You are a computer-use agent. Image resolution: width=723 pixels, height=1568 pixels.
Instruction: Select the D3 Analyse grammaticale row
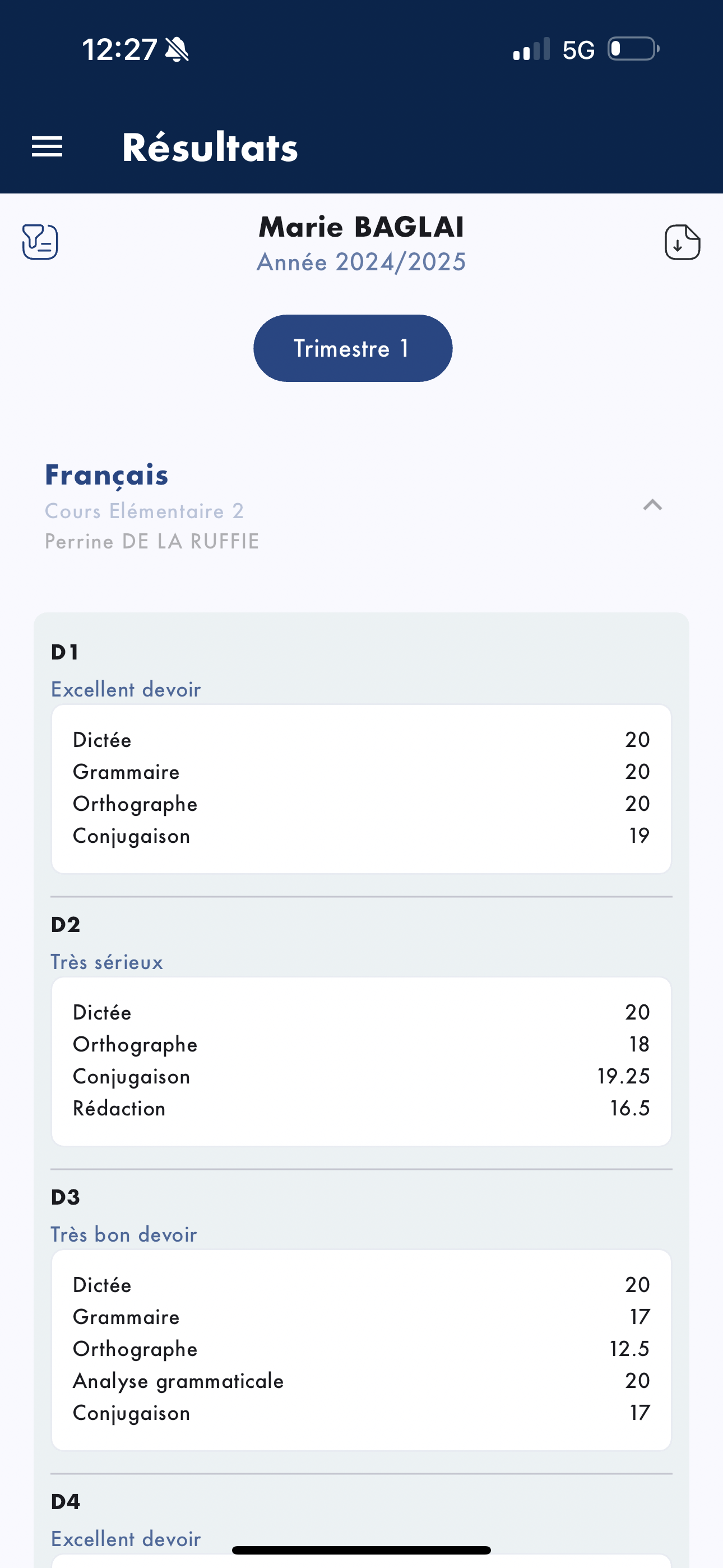361,1381
